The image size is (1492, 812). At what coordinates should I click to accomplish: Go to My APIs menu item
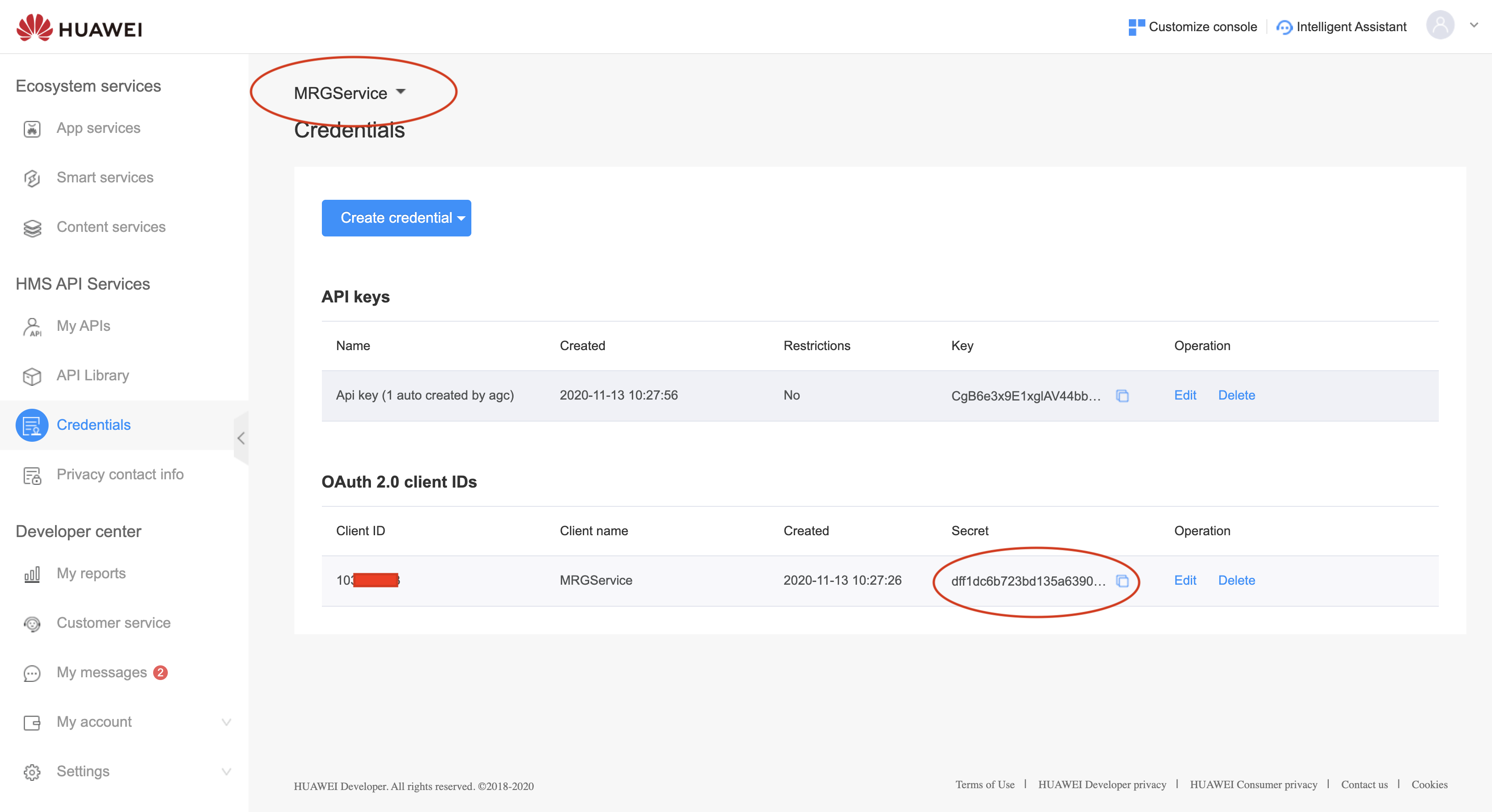[83, 326]
